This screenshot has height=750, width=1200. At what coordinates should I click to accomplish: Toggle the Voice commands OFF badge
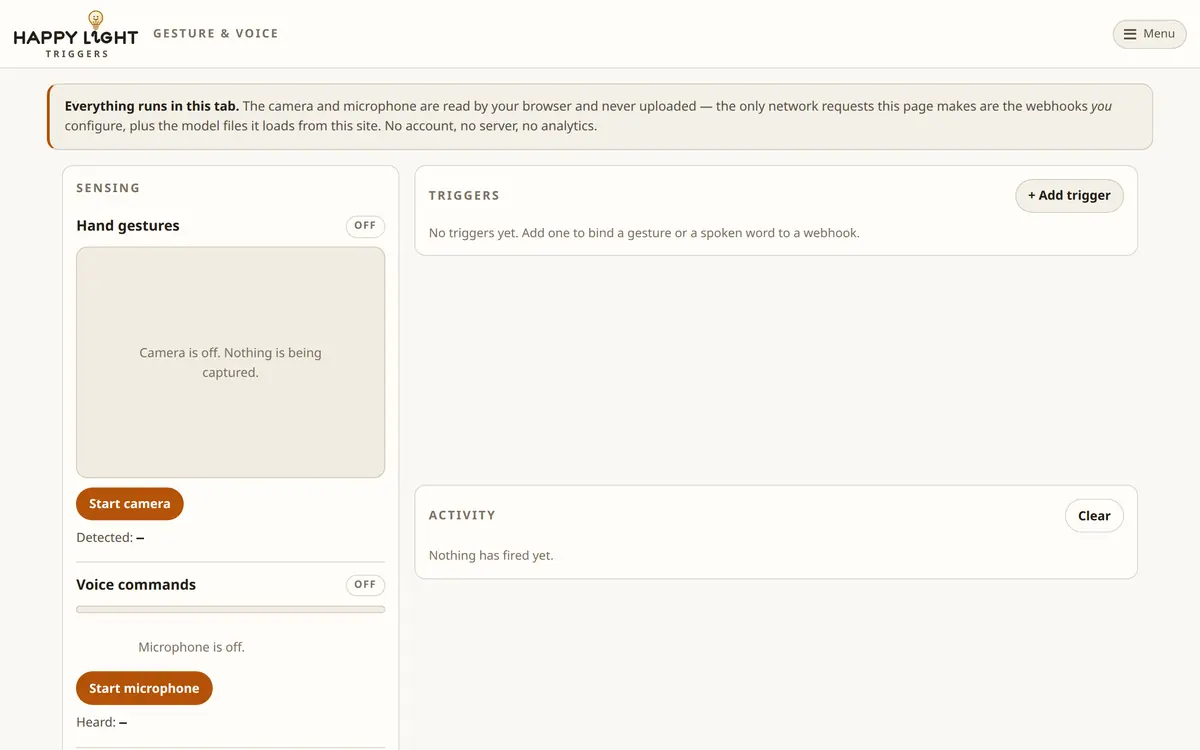[365, 585]
